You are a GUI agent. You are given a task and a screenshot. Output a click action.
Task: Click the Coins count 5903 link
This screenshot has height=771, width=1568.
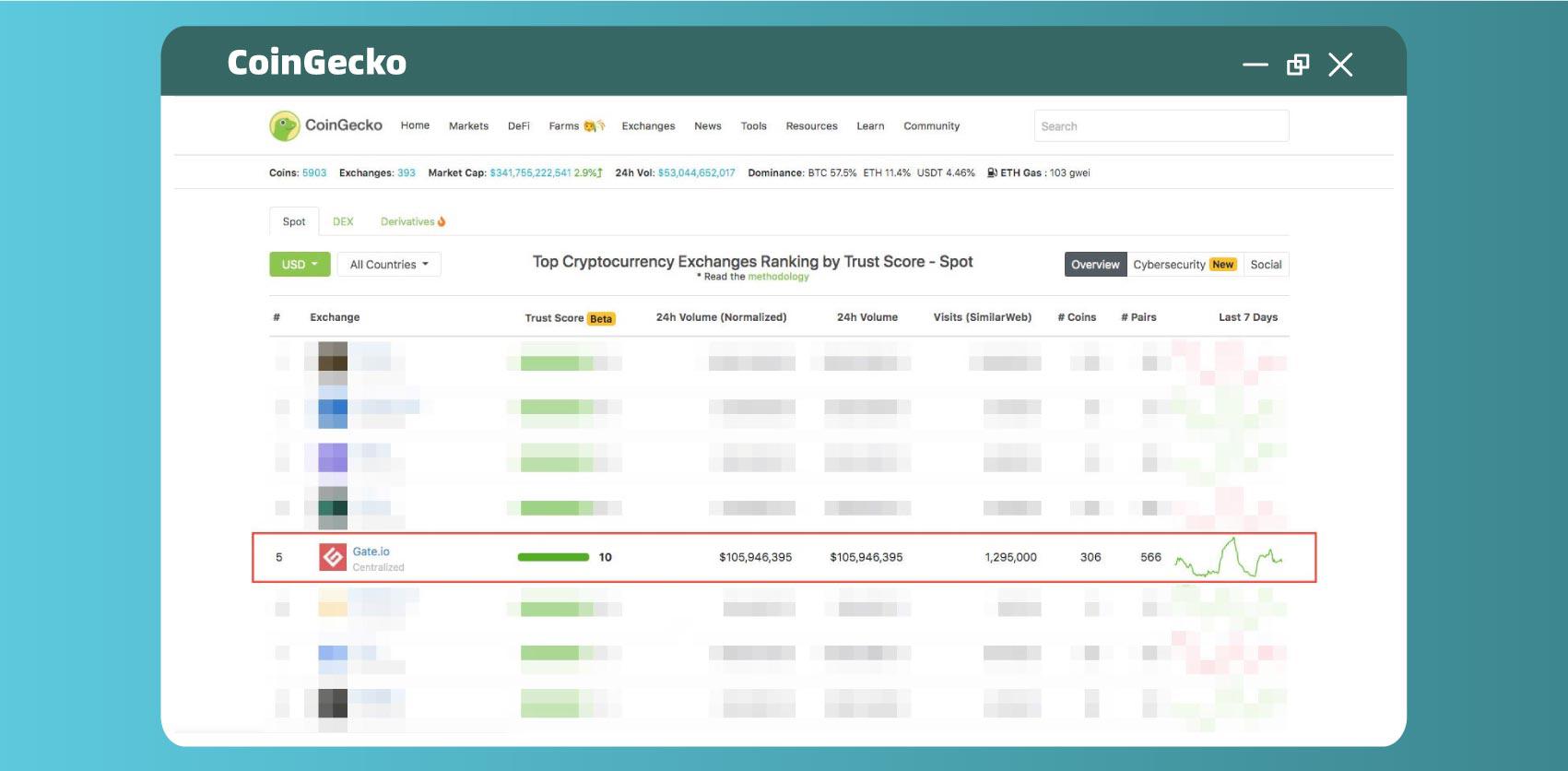tap(314, 172)
